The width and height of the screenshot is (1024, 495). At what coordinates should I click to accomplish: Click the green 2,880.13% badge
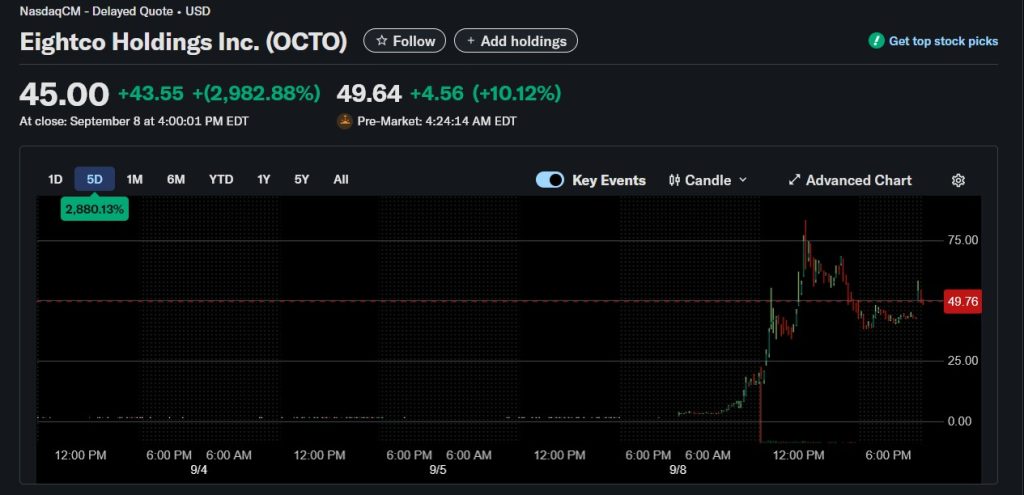[94, 209]
